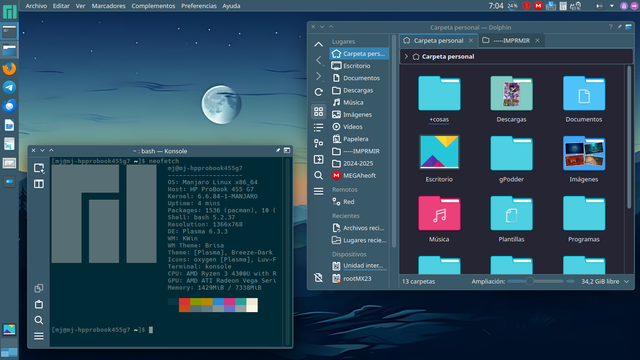Click the calendar icon in system tray
This screenshot has height=360, width=640.
point(563,6)
